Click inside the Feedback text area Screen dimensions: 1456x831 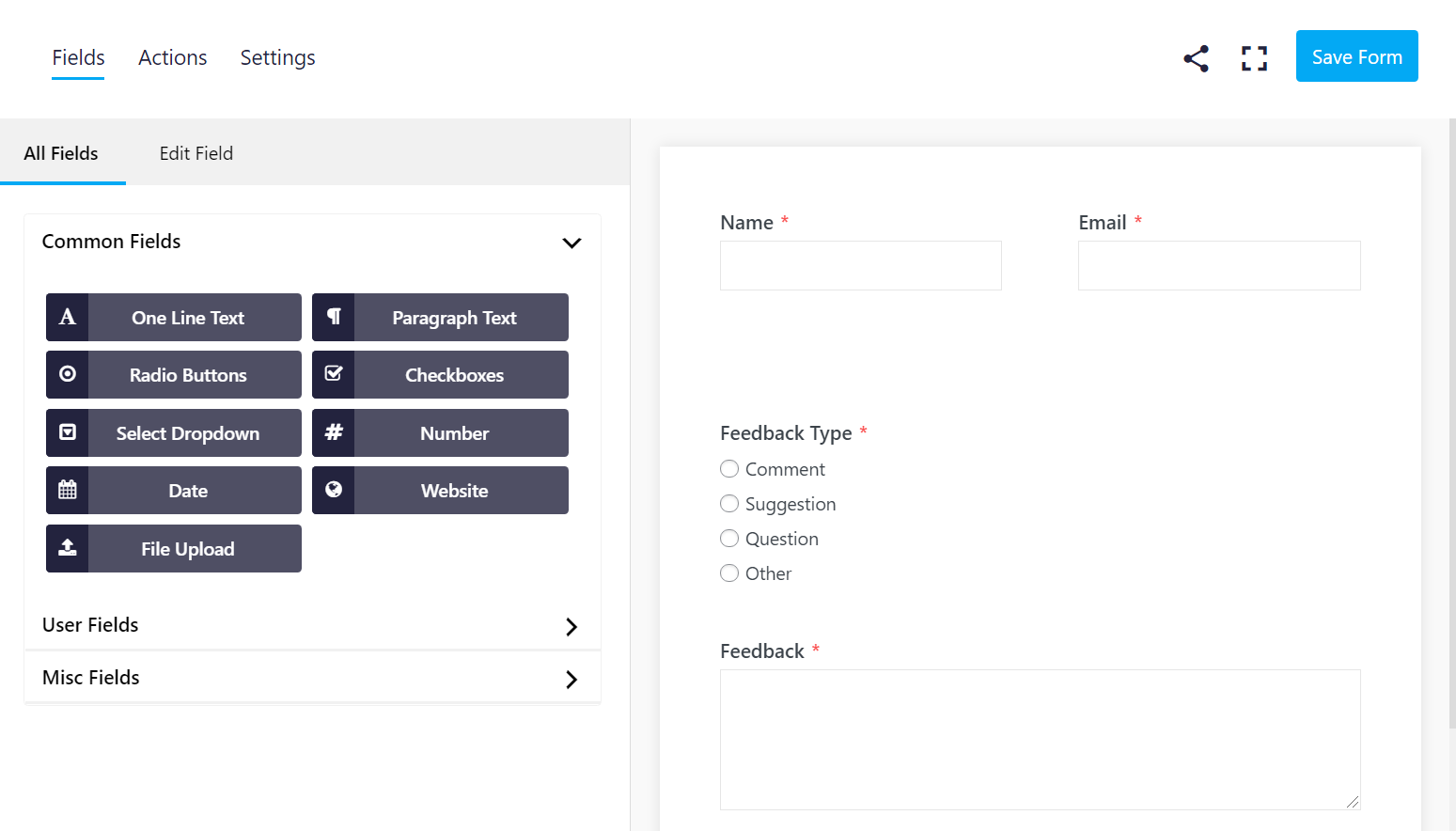pyautogui.click(x=1039, y=739)
